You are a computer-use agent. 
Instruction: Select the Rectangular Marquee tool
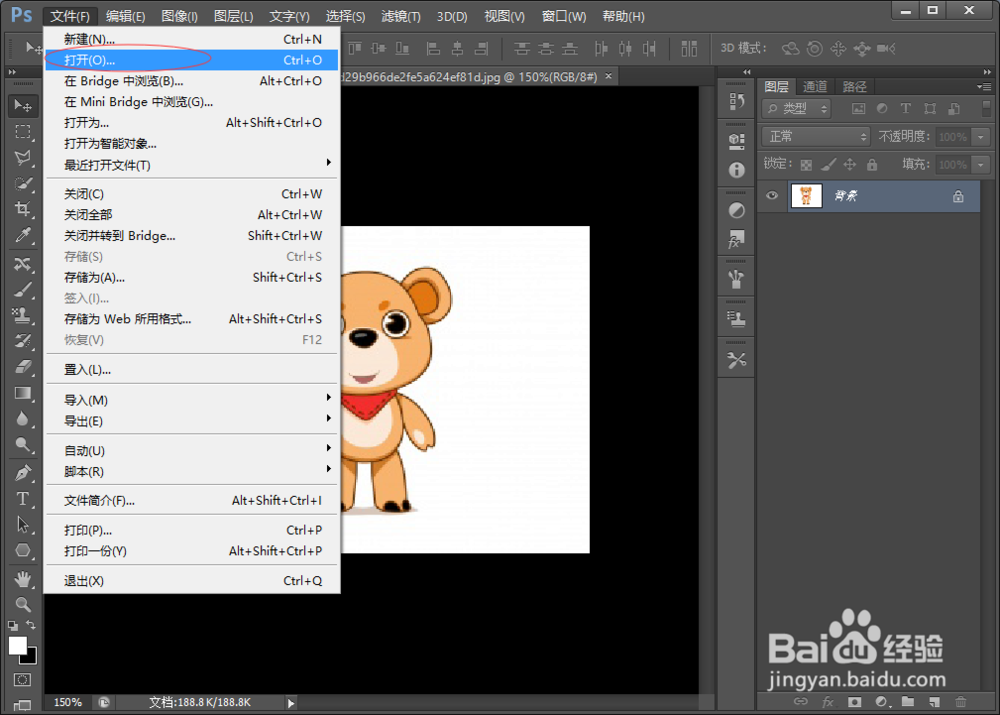(23, 132)
